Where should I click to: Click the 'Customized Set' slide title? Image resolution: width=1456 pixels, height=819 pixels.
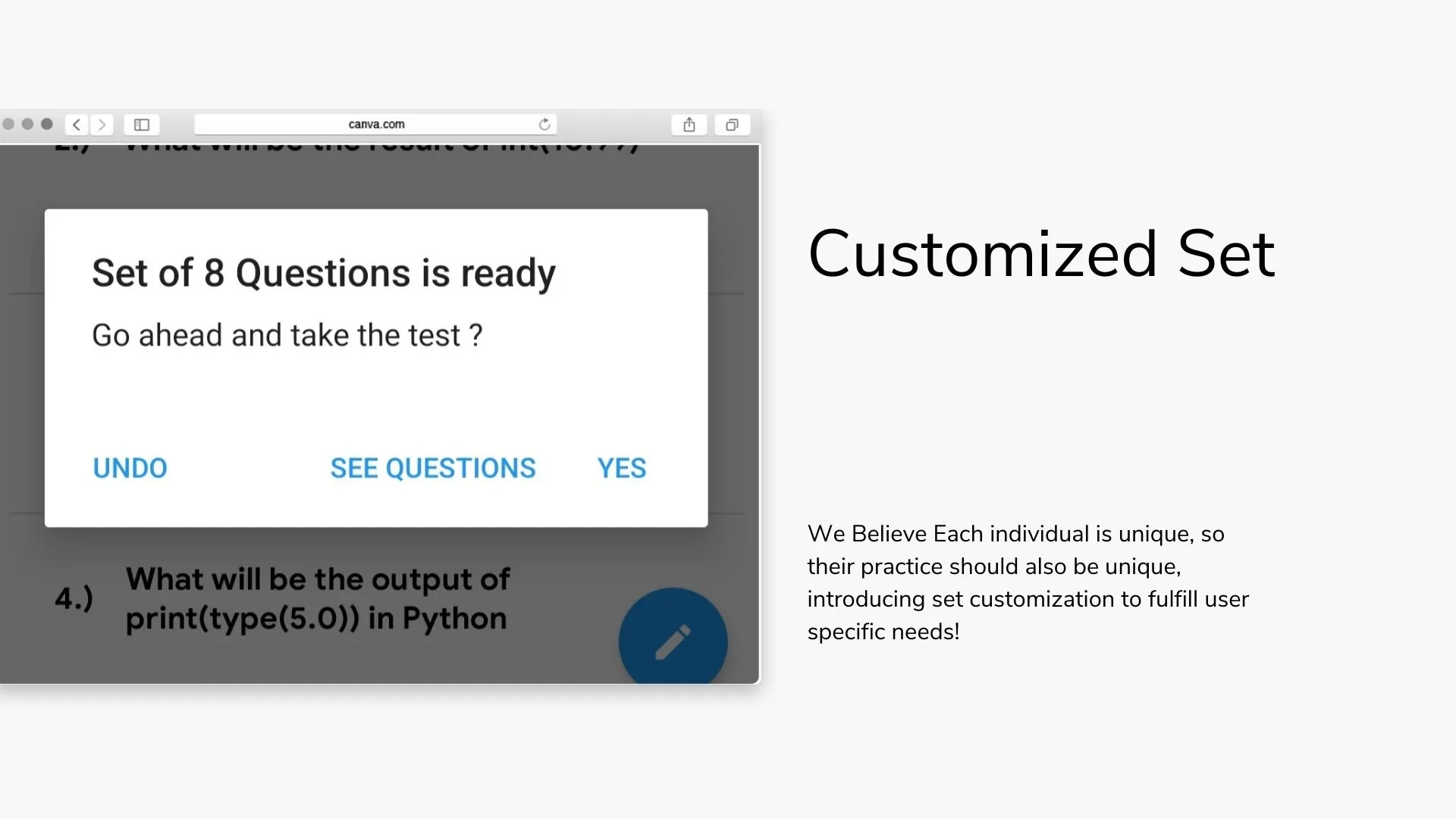1042,254
